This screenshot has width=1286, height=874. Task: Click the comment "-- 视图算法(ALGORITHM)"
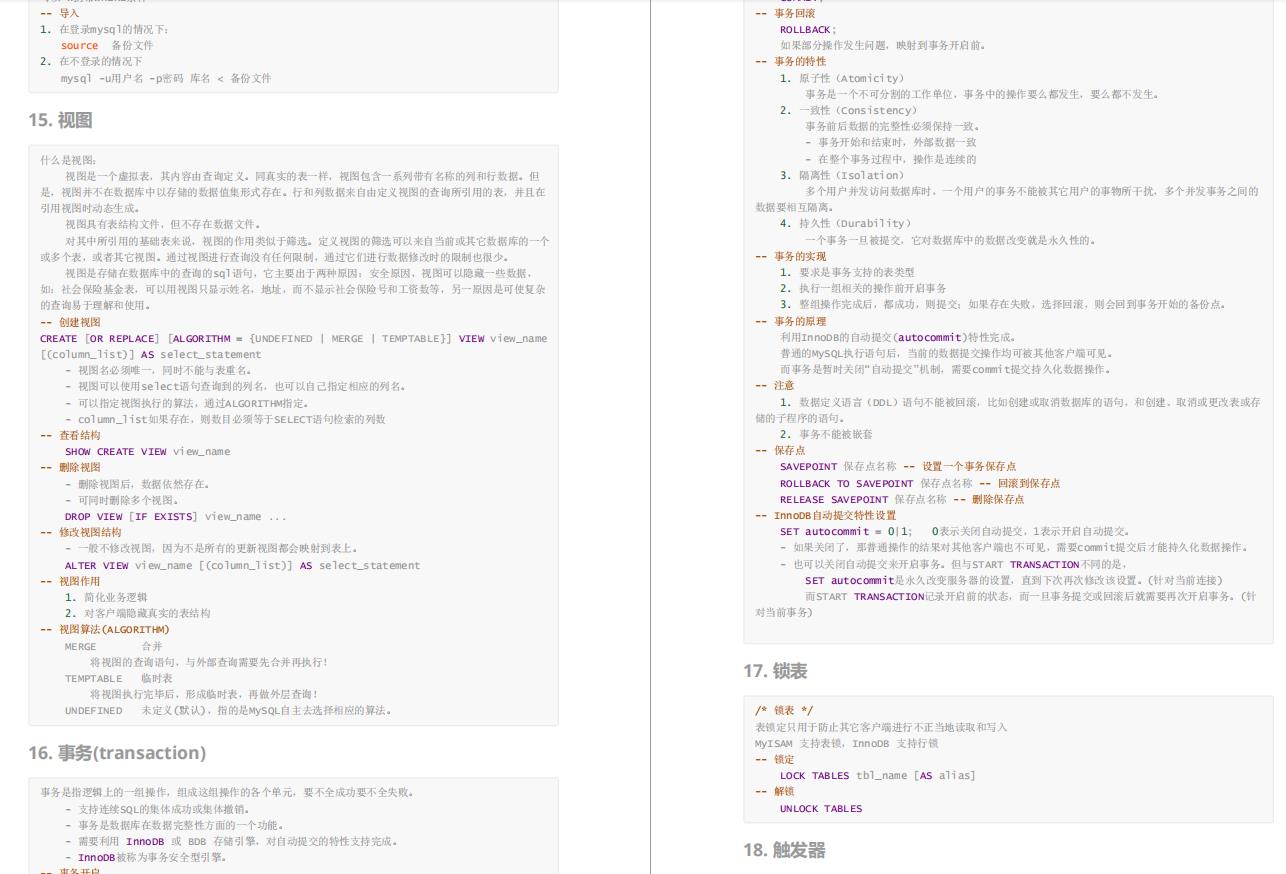105,629
